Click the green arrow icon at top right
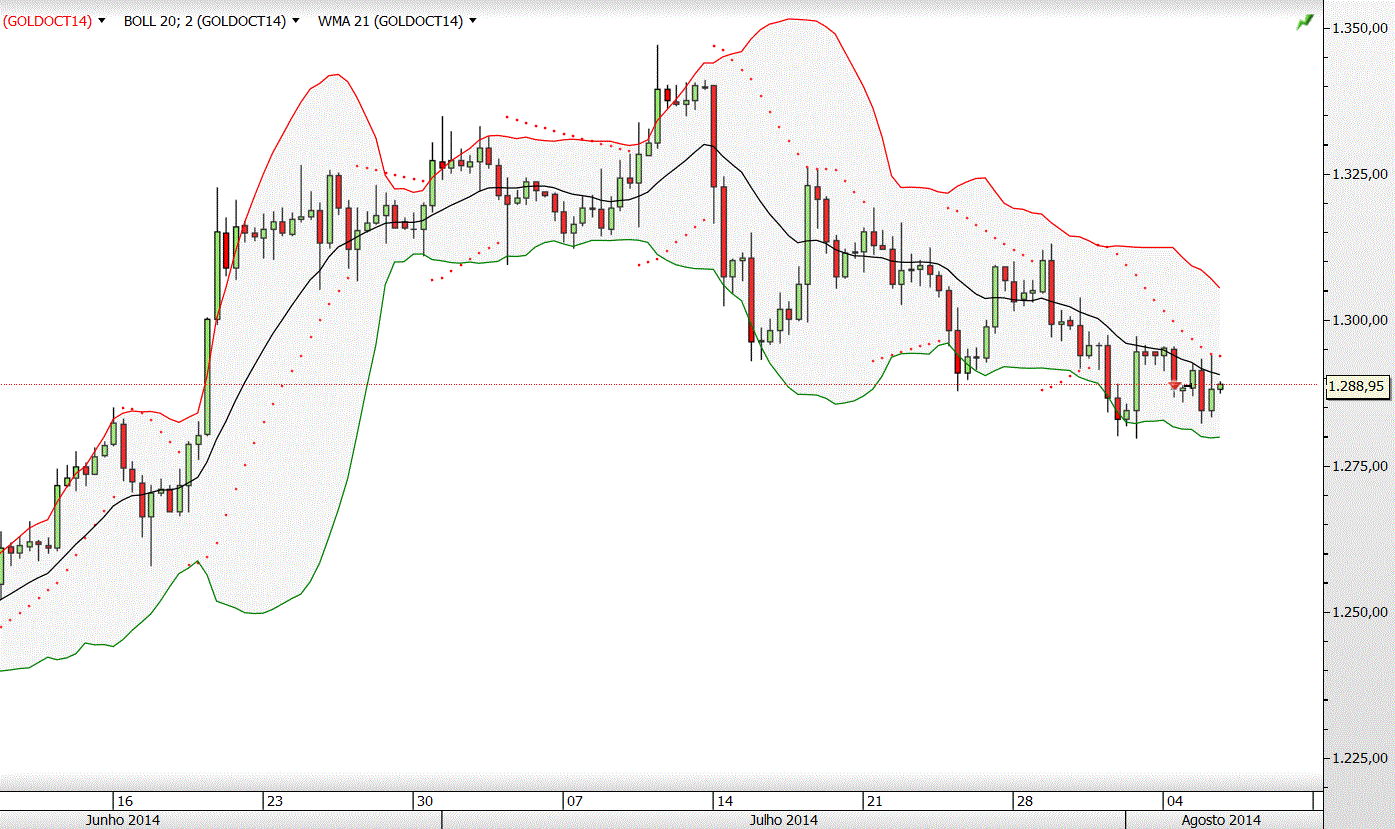 pos(1304,21)
